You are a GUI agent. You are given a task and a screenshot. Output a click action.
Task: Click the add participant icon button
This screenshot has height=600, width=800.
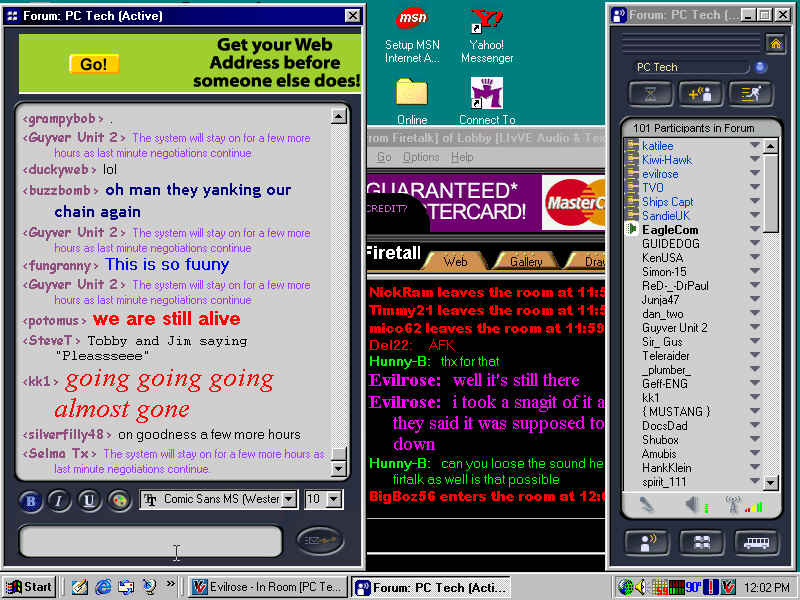point(700,93)
